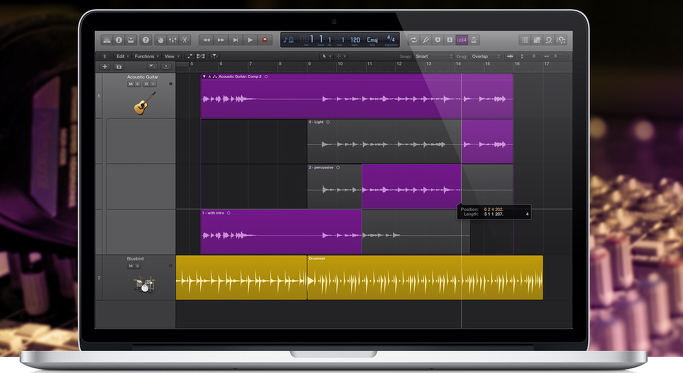Mute the Acoustic Guitar track

point(130,84)
